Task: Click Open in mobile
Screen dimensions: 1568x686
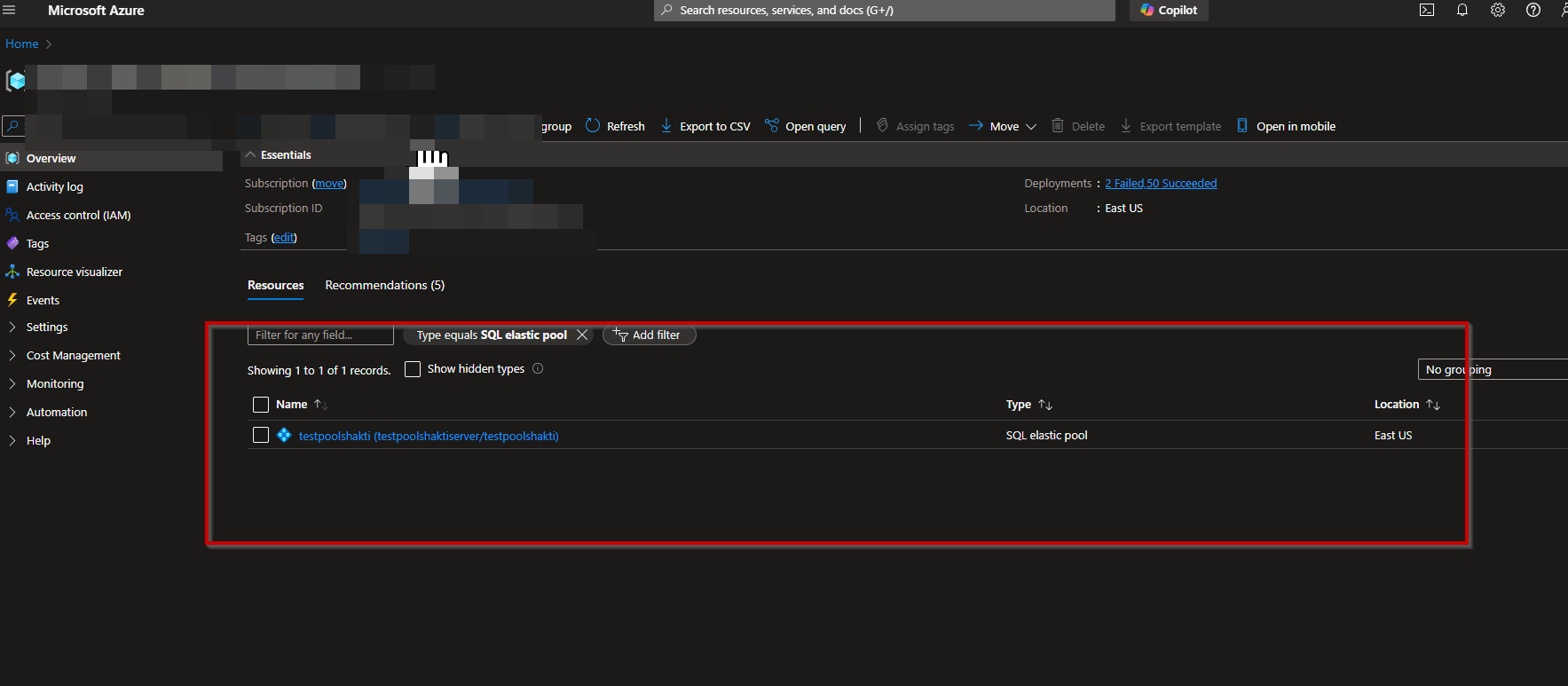Action: [x=1286, y=126]
